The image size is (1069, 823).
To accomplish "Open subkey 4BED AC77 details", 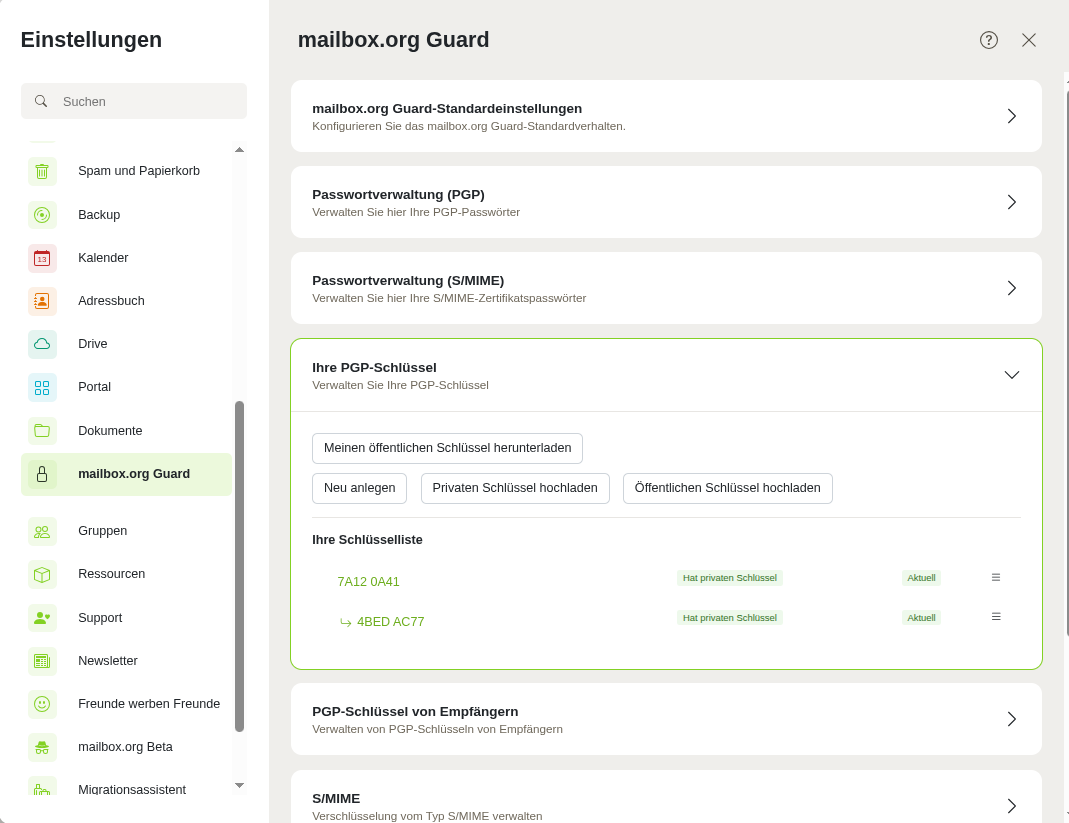I will tap(391, 622).
